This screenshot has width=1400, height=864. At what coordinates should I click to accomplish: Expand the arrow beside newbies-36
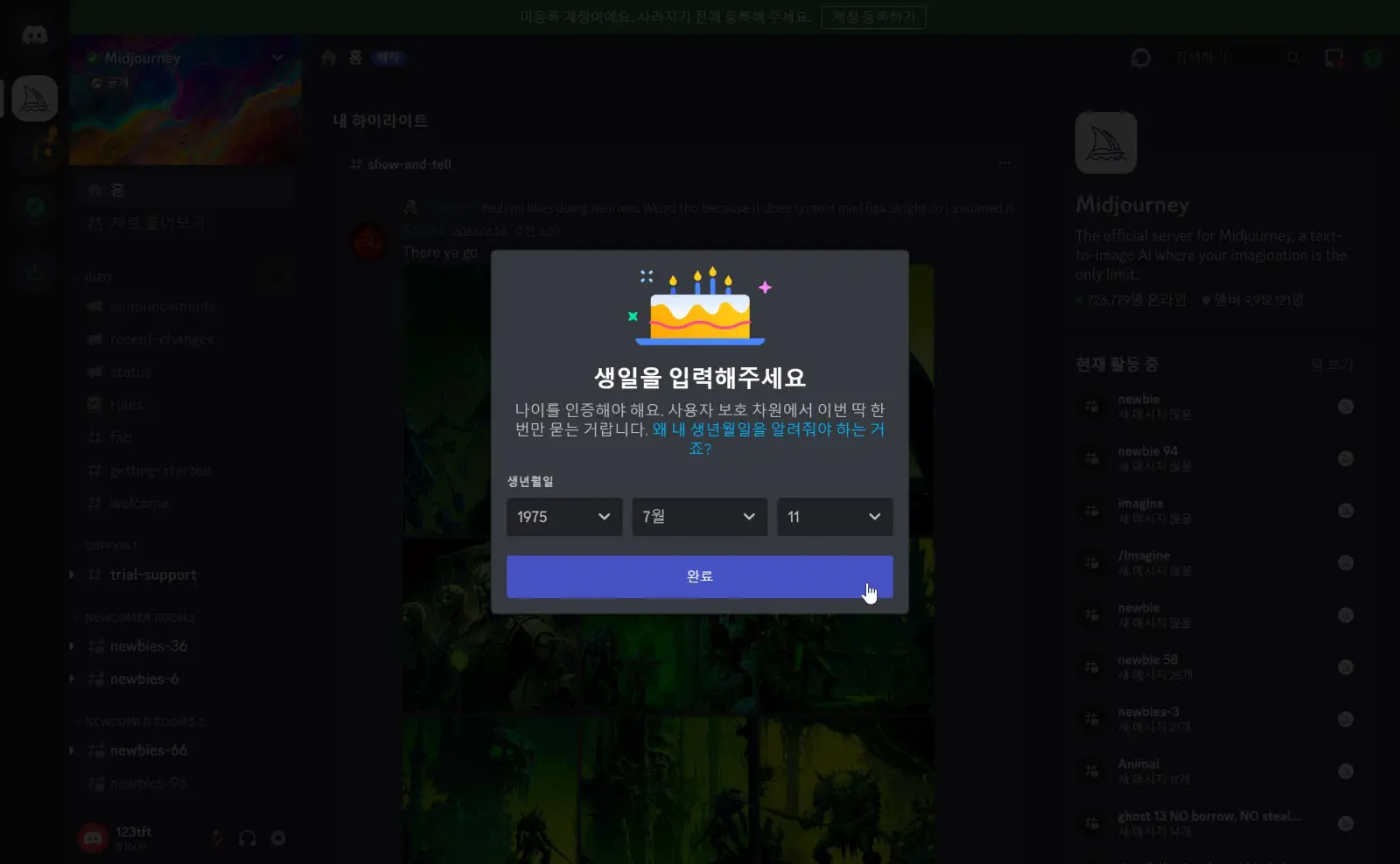[72, 646]
